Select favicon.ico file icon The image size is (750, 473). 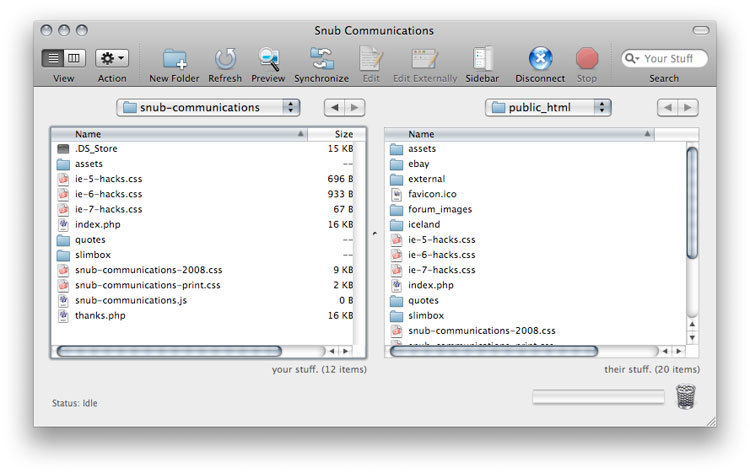[x=397, y=194]
